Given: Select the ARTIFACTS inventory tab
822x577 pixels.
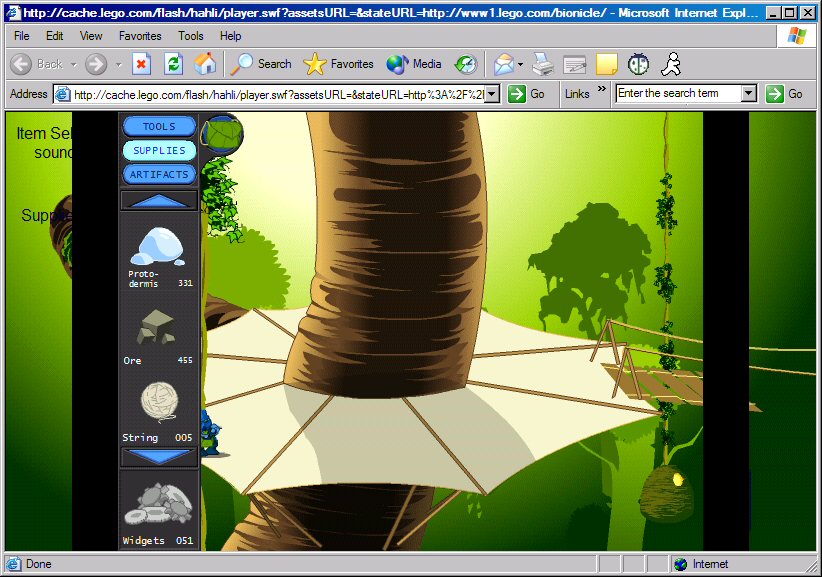Looking at the screenshot, I should (159, 175).
